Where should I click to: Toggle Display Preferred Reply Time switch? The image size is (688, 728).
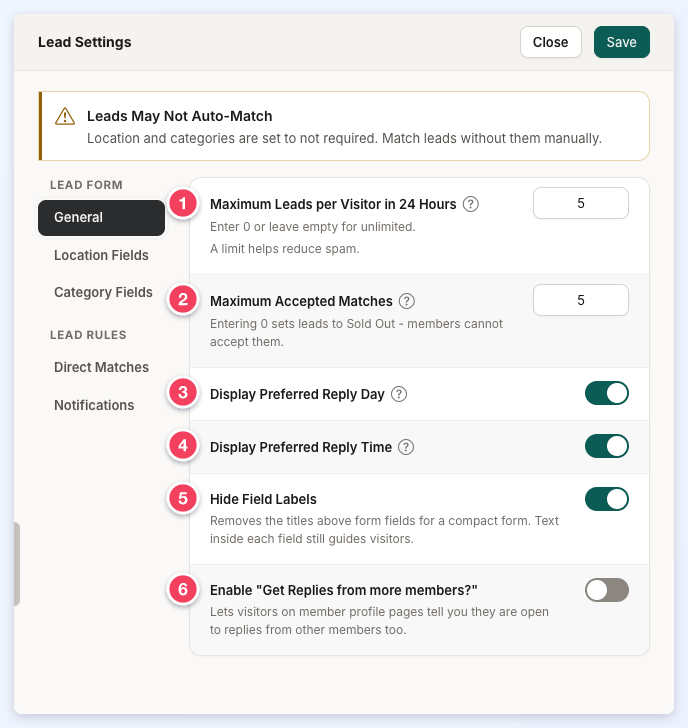[x=607, y=446]
